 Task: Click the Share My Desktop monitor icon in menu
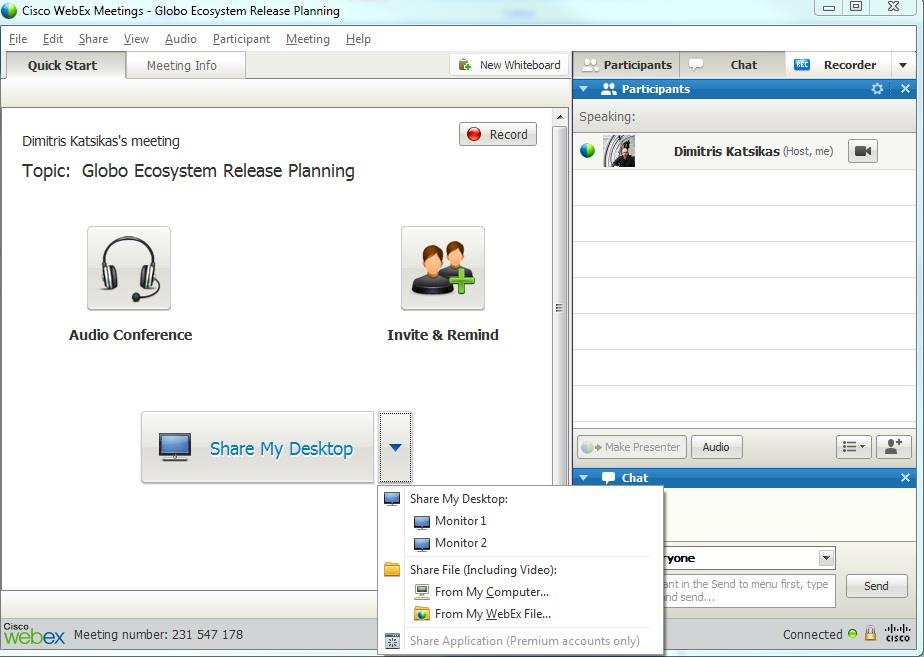click(392, 499)
